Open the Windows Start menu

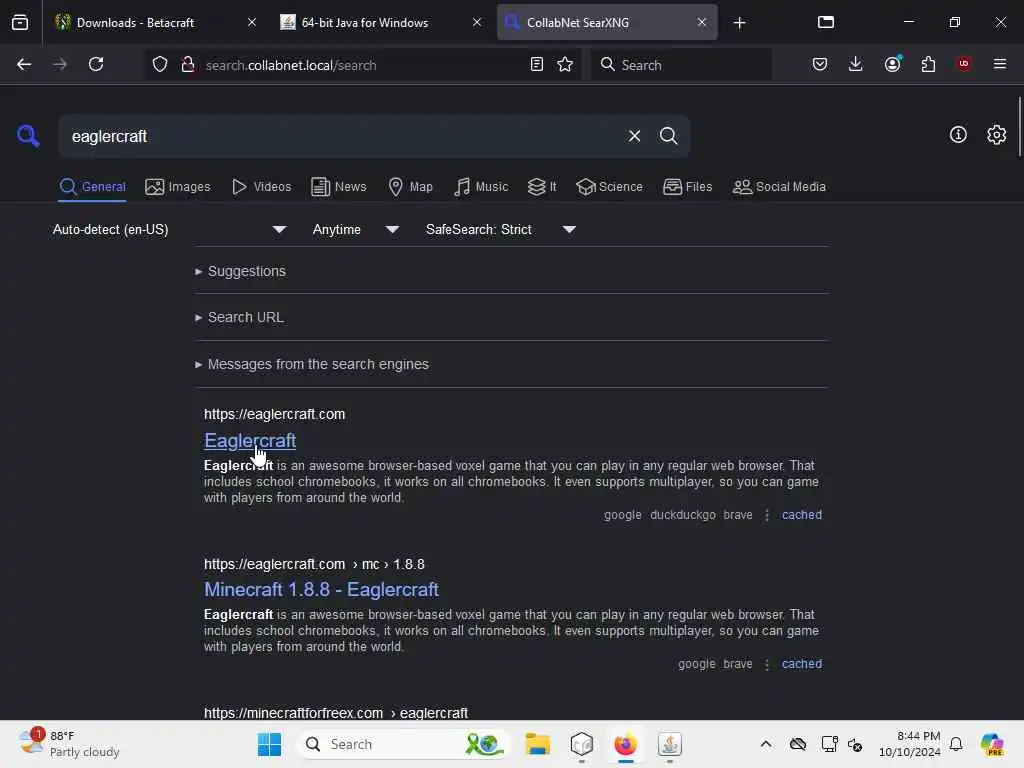(269, 744)
